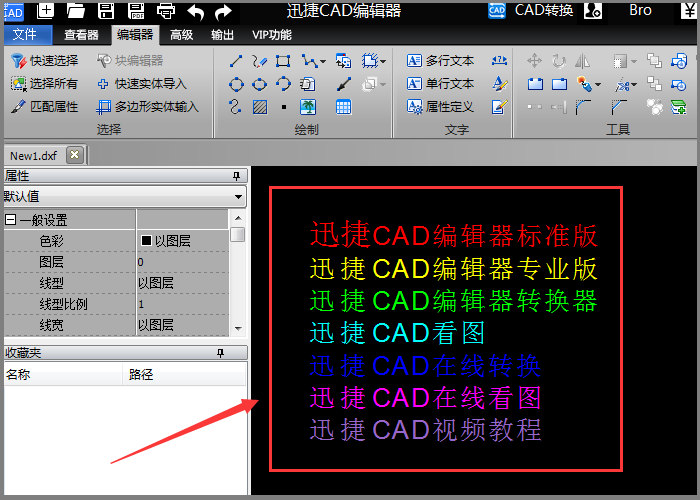Image resolution: width=700 pixels, height=500 pixels.
Task: Switch to the 编辑器 tab
Action: 135,35
